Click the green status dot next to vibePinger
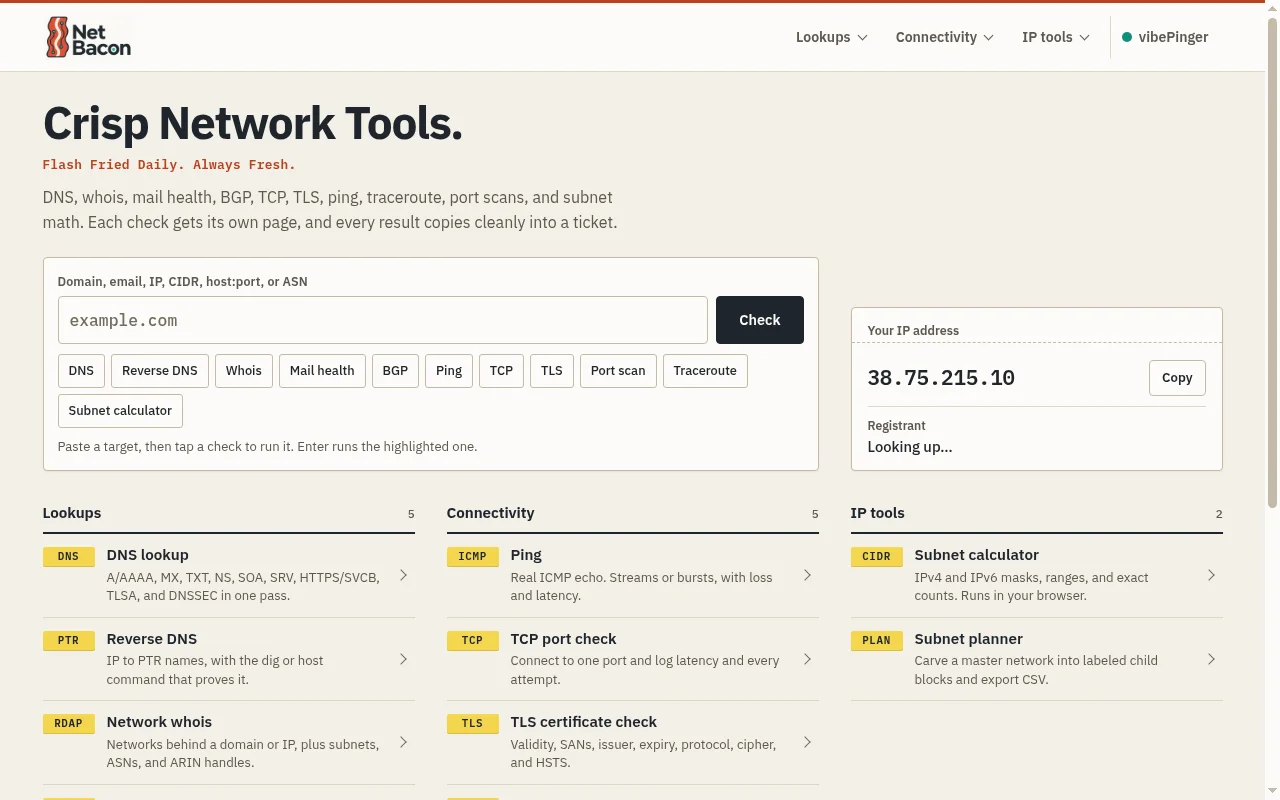Image resolution: width=1280 pixels, height=800 pixels. point(1127,37)
